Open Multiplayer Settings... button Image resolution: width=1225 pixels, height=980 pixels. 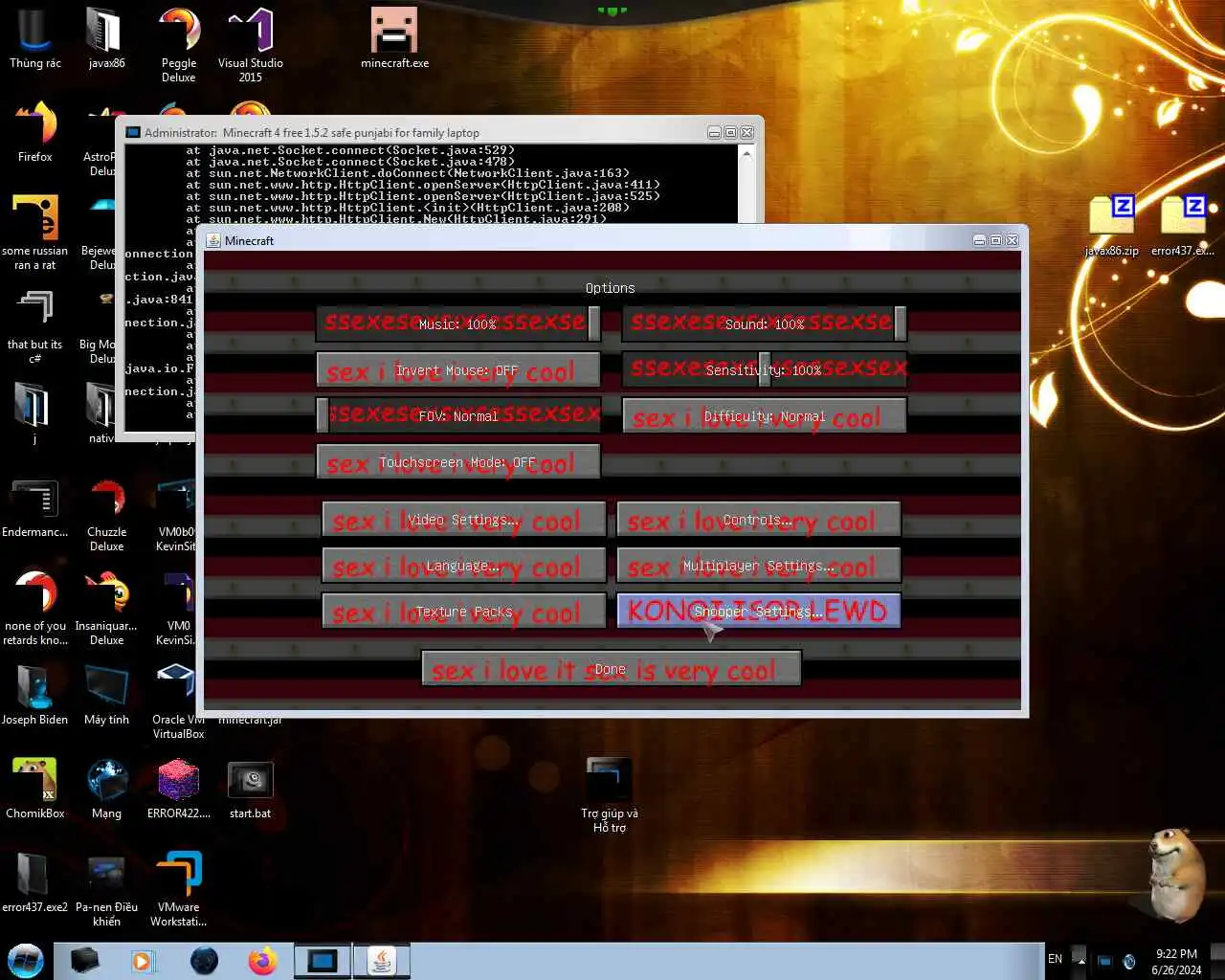pyautogui.click(x=758, y=566)
